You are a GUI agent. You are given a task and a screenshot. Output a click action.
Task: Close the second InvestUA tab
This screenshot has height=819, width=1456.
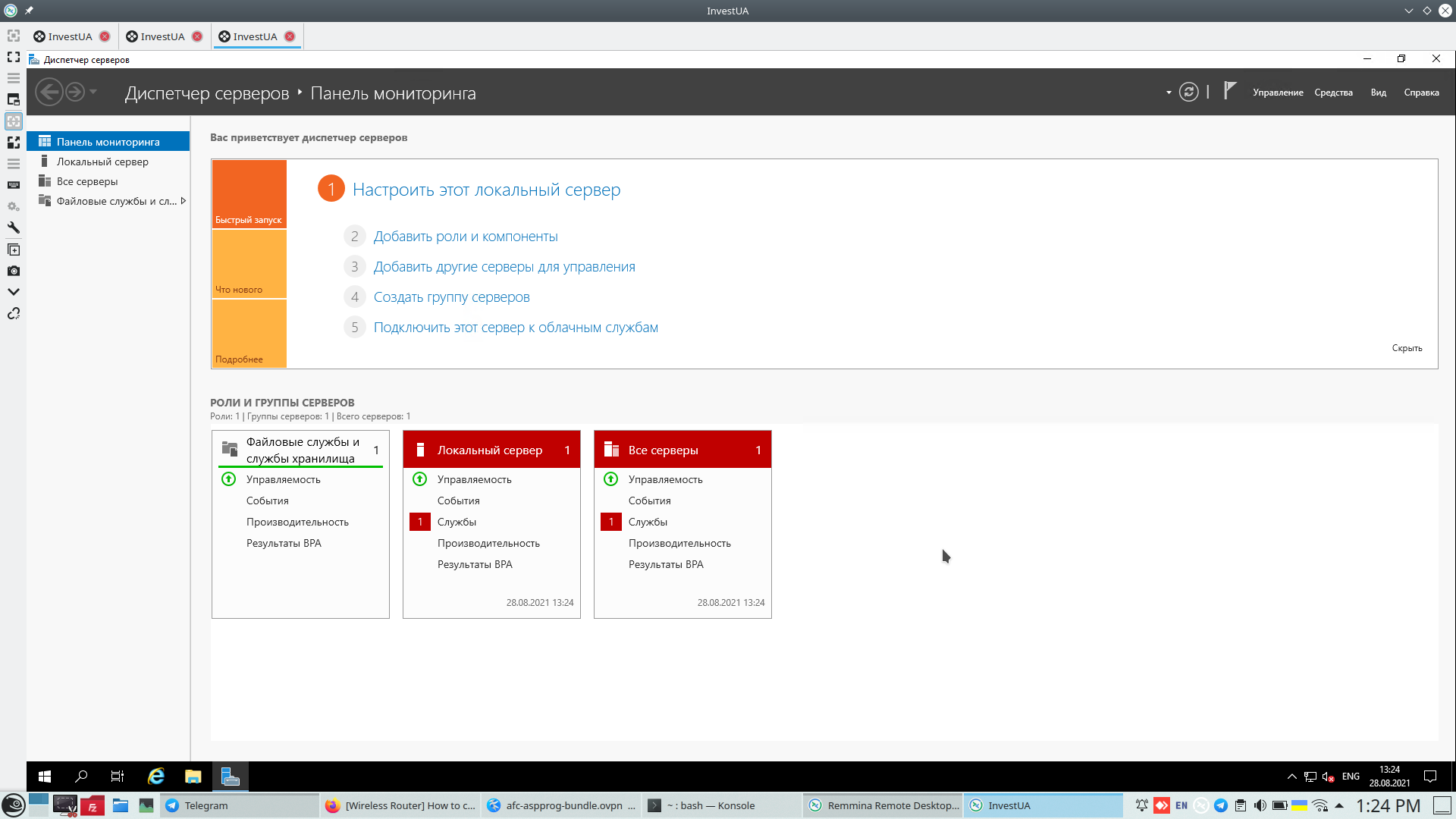(x=197, y=36)
